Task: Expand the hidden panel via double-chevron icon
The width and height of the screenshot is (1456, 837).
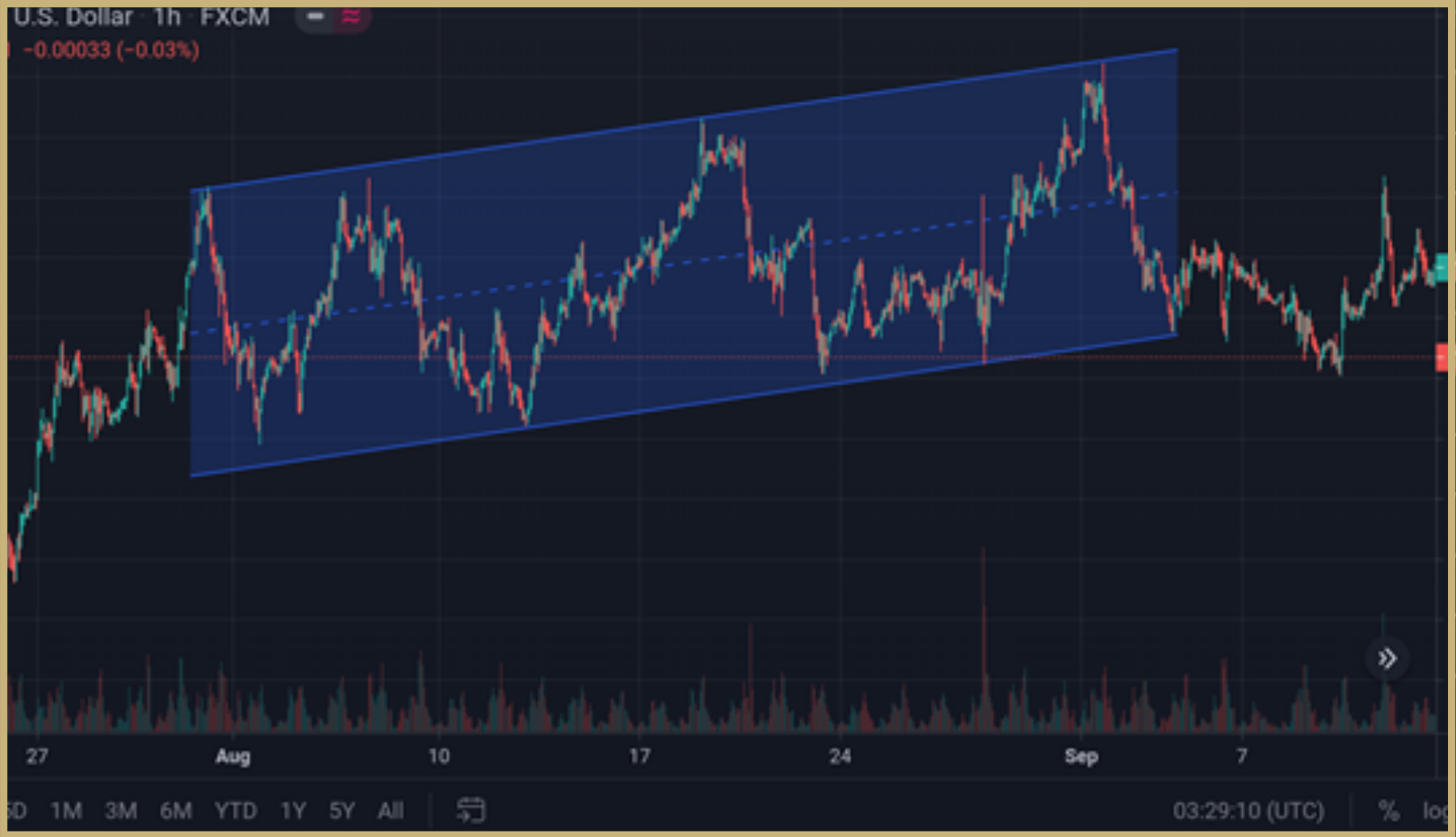Action: [1387, 658]
